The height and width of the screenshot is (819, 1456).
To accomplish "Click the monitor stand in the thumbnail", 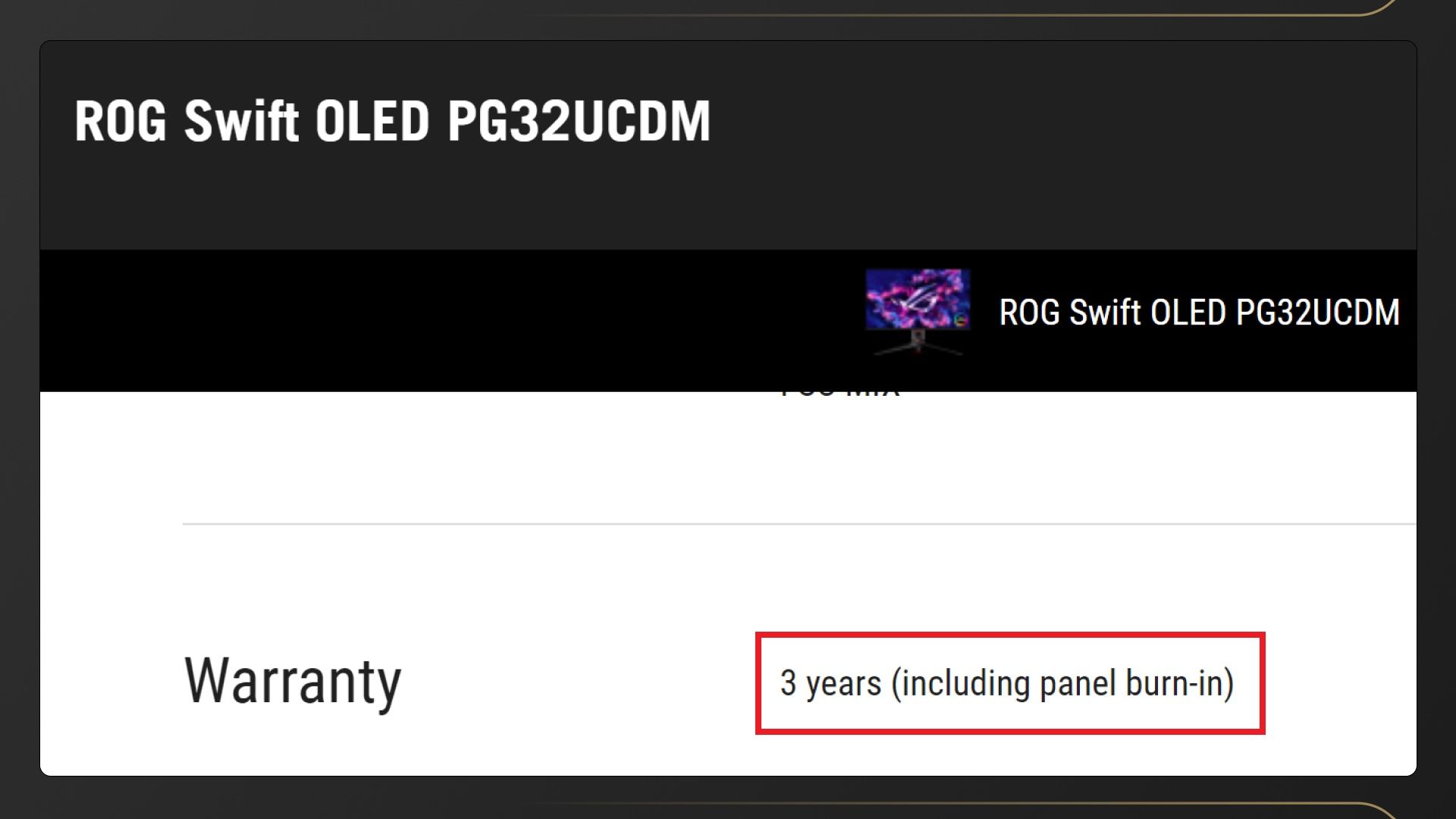I will pyautogui.click(x=918, y=344).
